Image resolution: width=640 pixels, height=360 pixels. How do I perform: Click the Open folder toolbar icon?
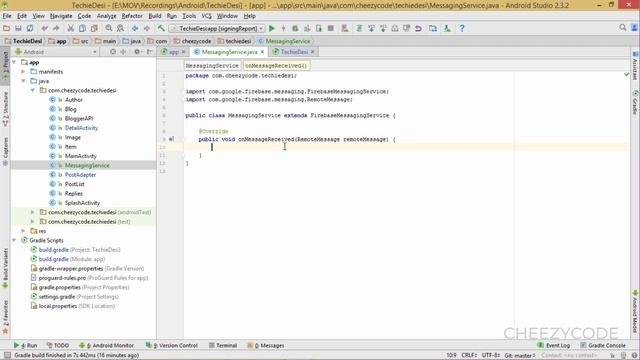(x=6, y=28)
